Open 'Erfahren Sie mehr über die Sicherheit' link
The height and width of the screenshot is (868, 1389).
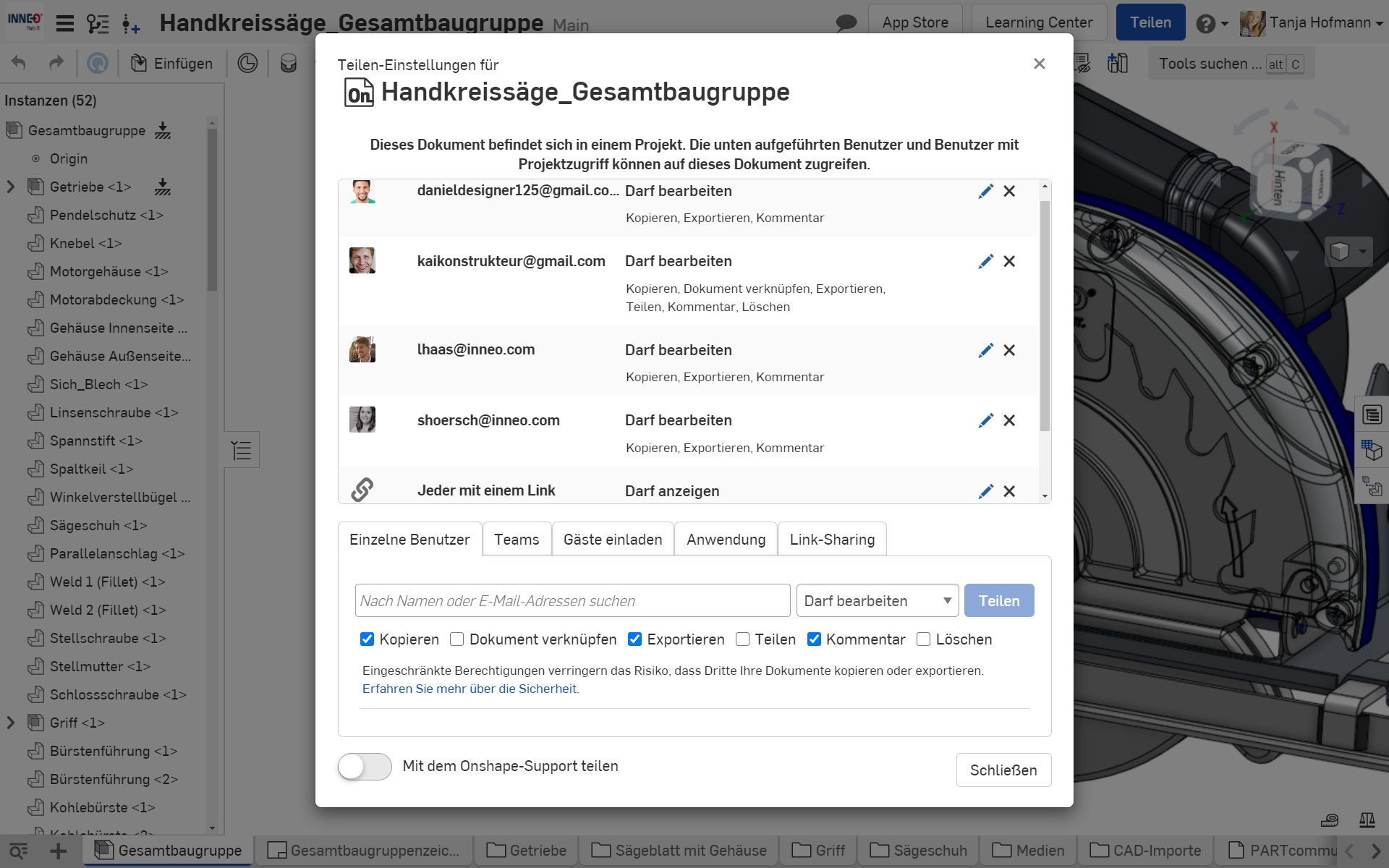[x=470, y=689]
